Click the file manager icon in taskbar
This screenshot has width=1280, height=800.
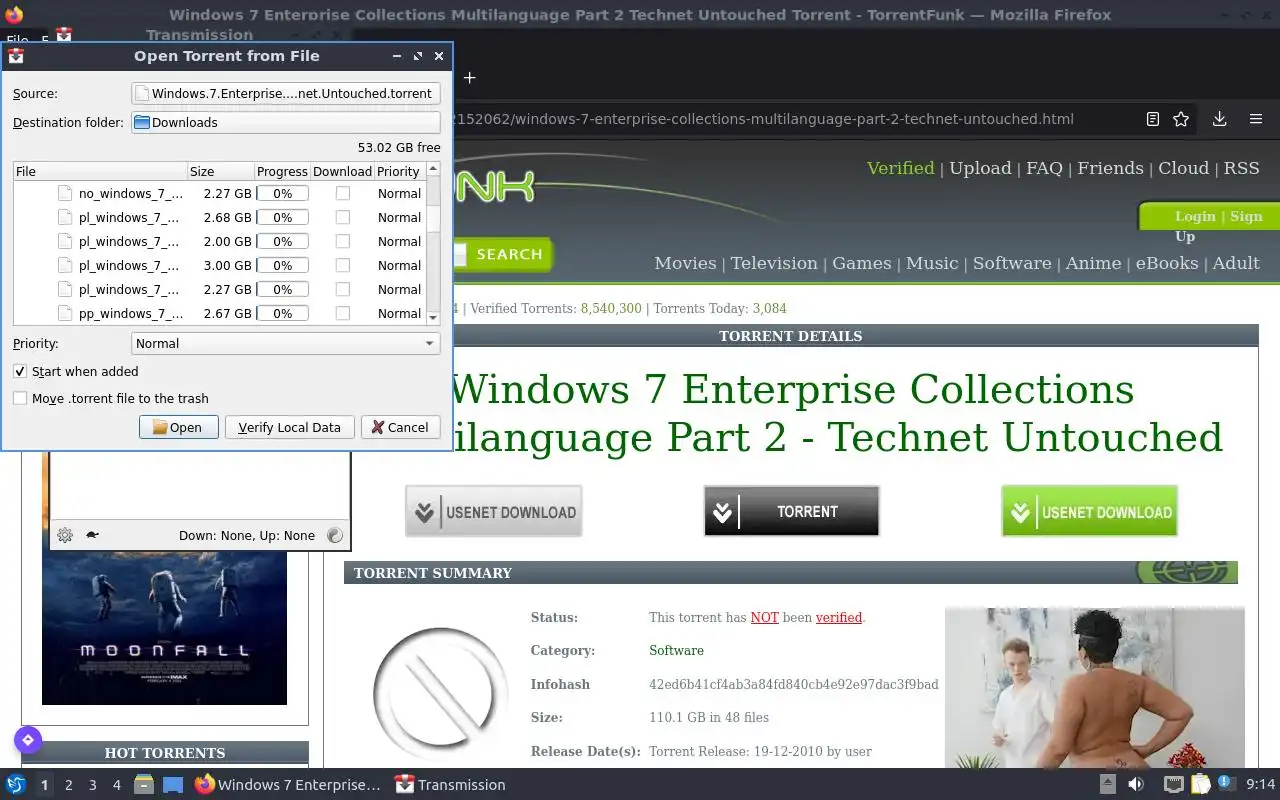click(144, 785)
